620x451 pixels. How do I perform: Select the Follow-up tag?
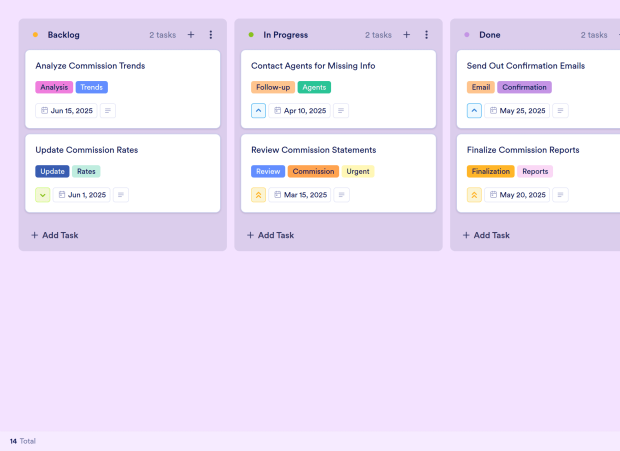pos(273,87)
